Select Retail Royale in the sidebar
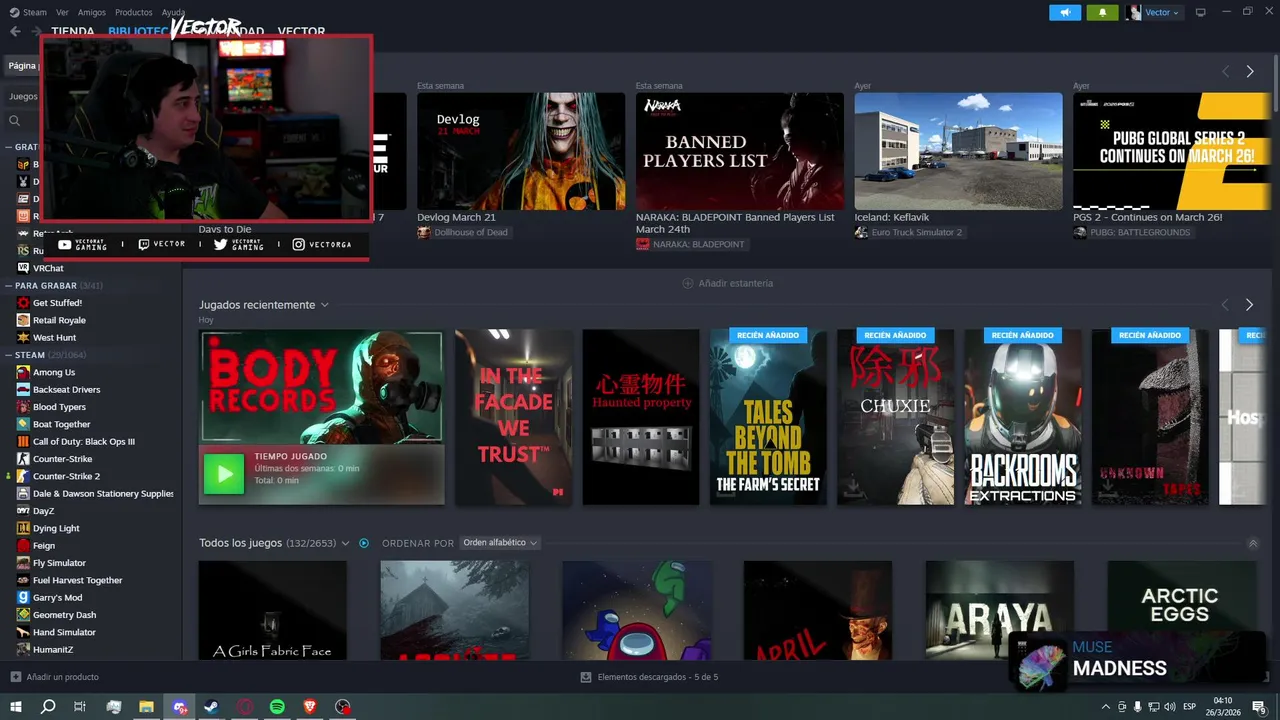The image size is (1280, 720). pyautogui.click(x=59, y=320)
